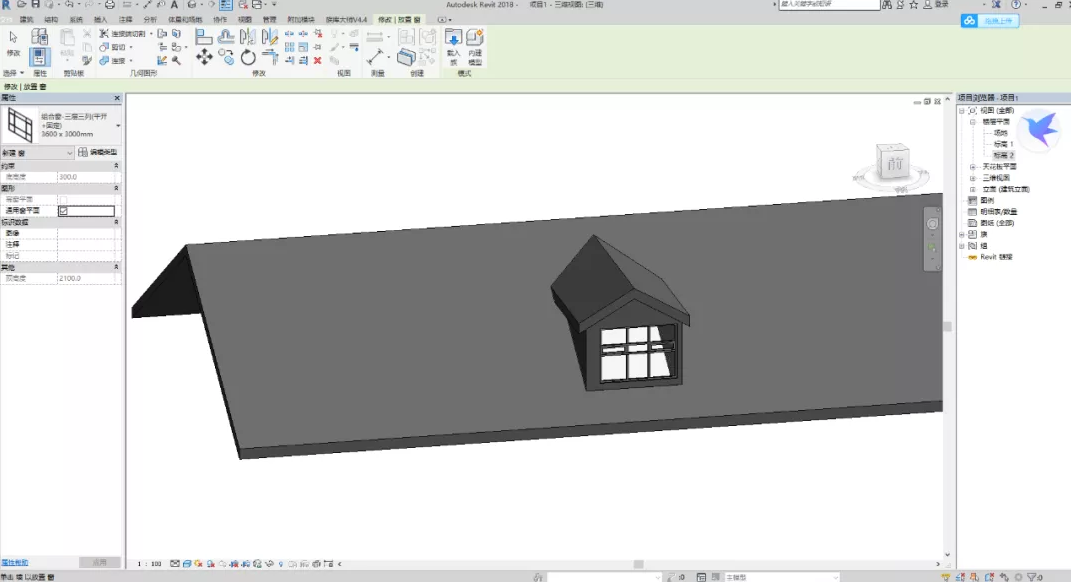Image resolution: width=1071 pixels, height=582 pixels.
Task: Click the Properties palette icon in ribbon
Action: pyautogui.click(x=40, y=57)
